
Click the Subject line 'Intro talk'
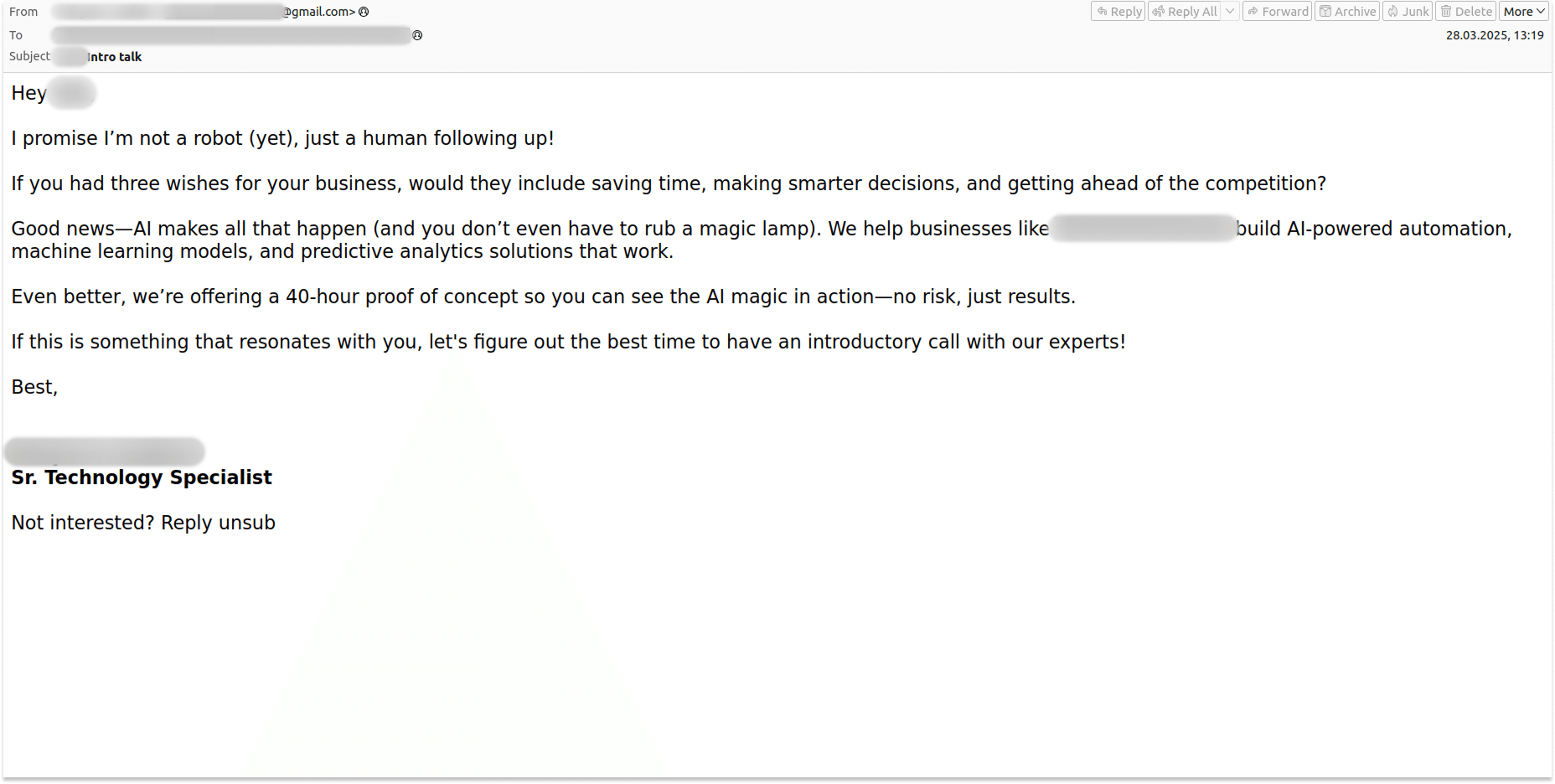116,56
